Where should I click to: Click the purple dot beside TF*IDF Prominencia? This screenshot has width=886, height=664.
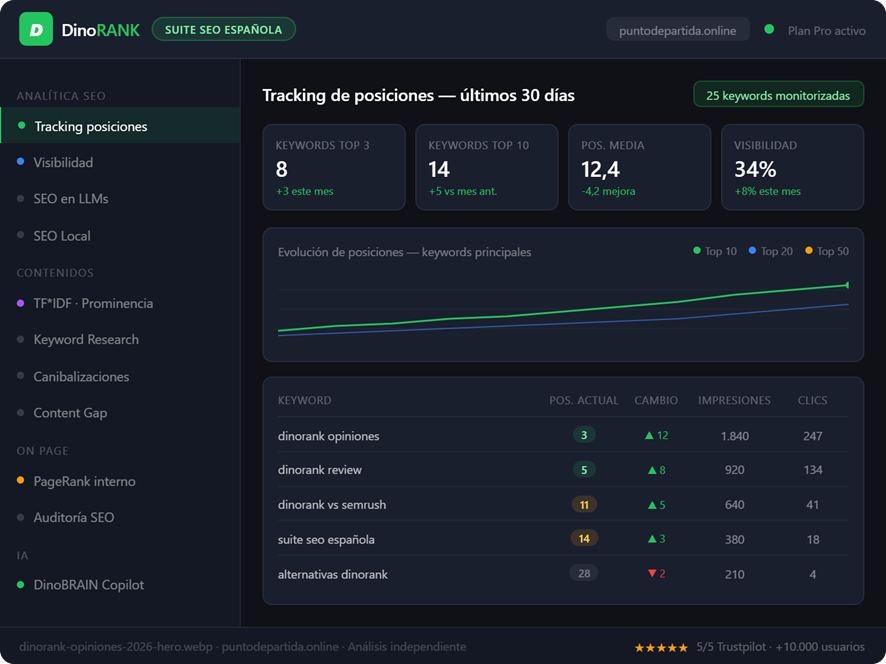point(20,303)
